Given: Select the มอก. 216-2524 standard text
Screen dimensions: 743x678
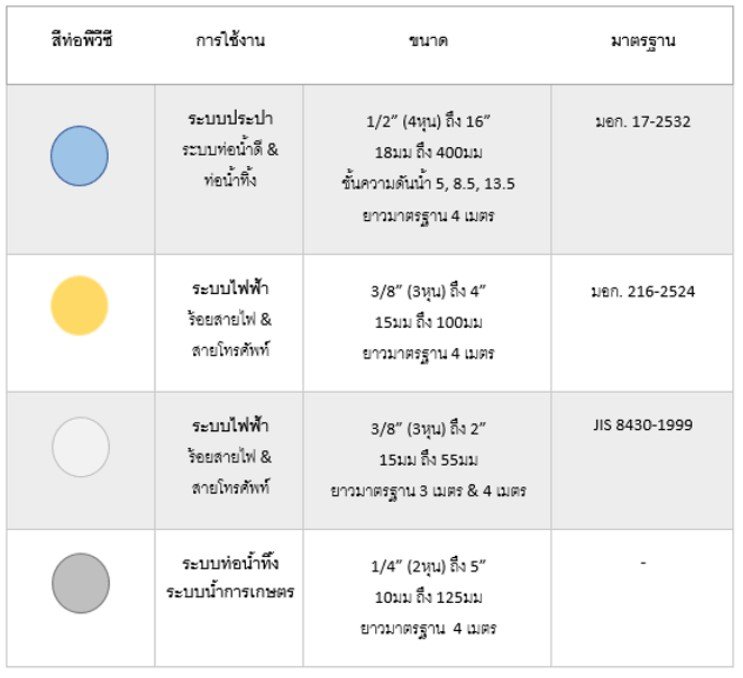Looking at the screenshot, I should (x=642, y=293).
